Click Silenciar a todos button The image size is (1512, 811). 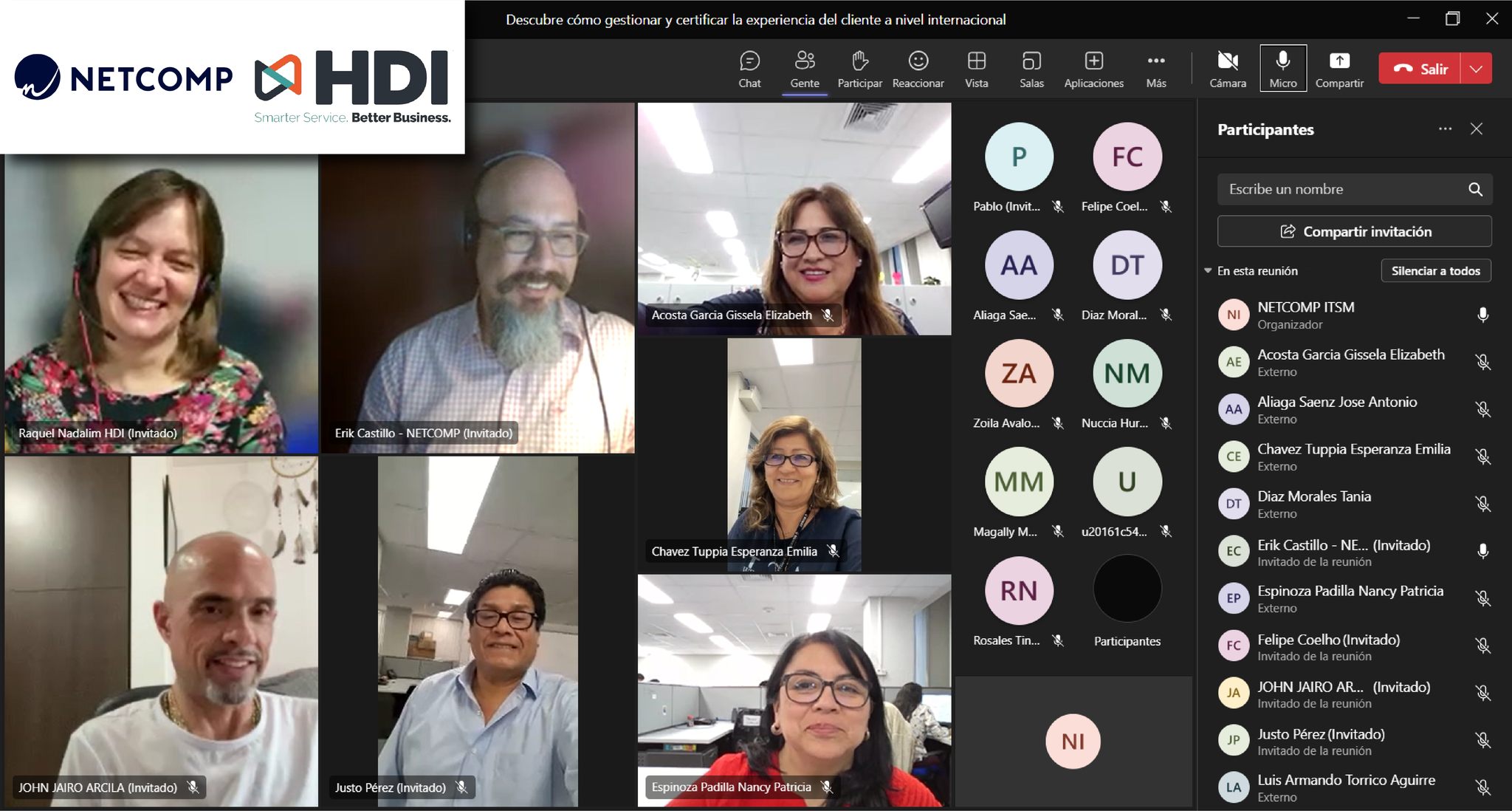point(1436,271)
